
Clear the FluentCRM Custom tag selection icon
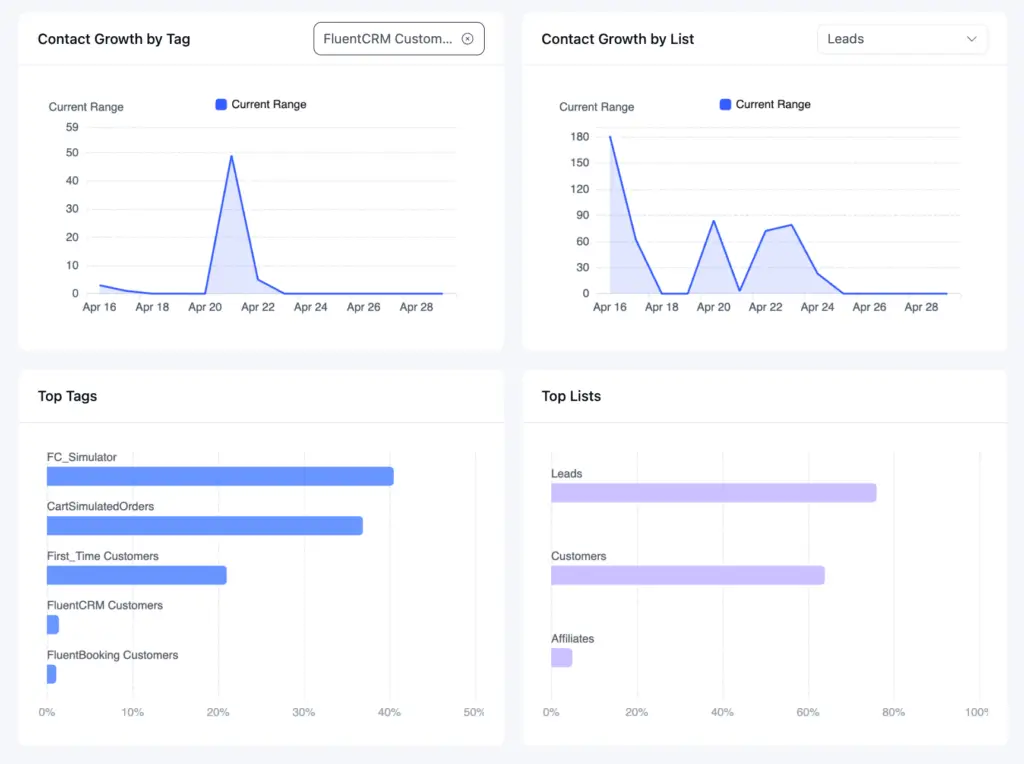tap(468, 39)
